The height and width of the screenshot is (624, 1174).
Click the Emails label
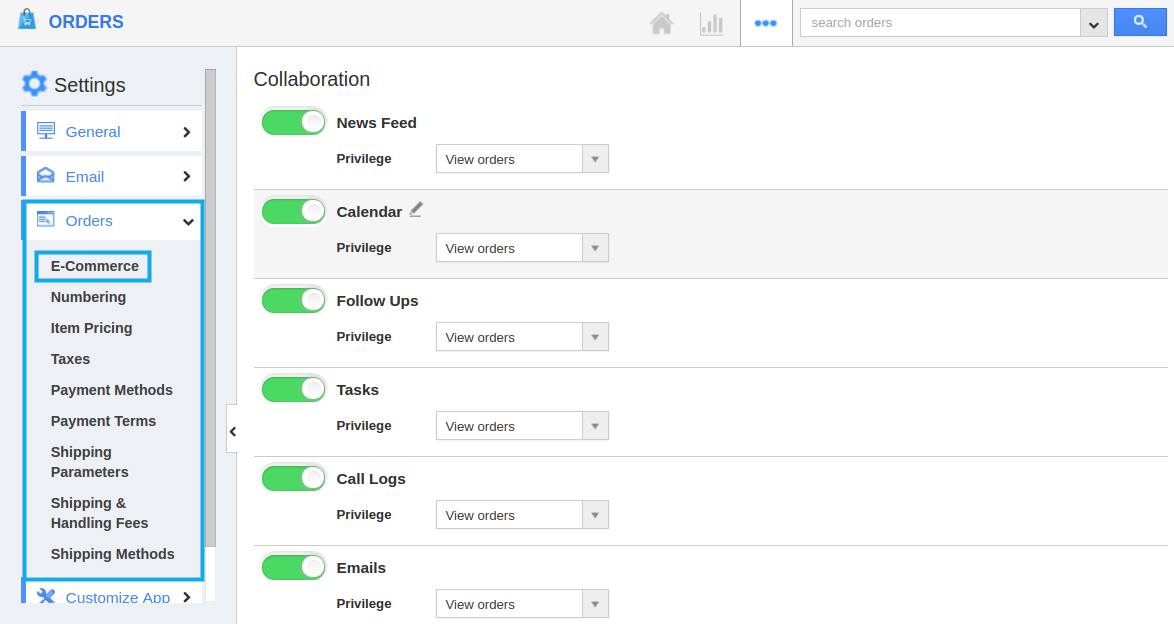pos(361,568)
